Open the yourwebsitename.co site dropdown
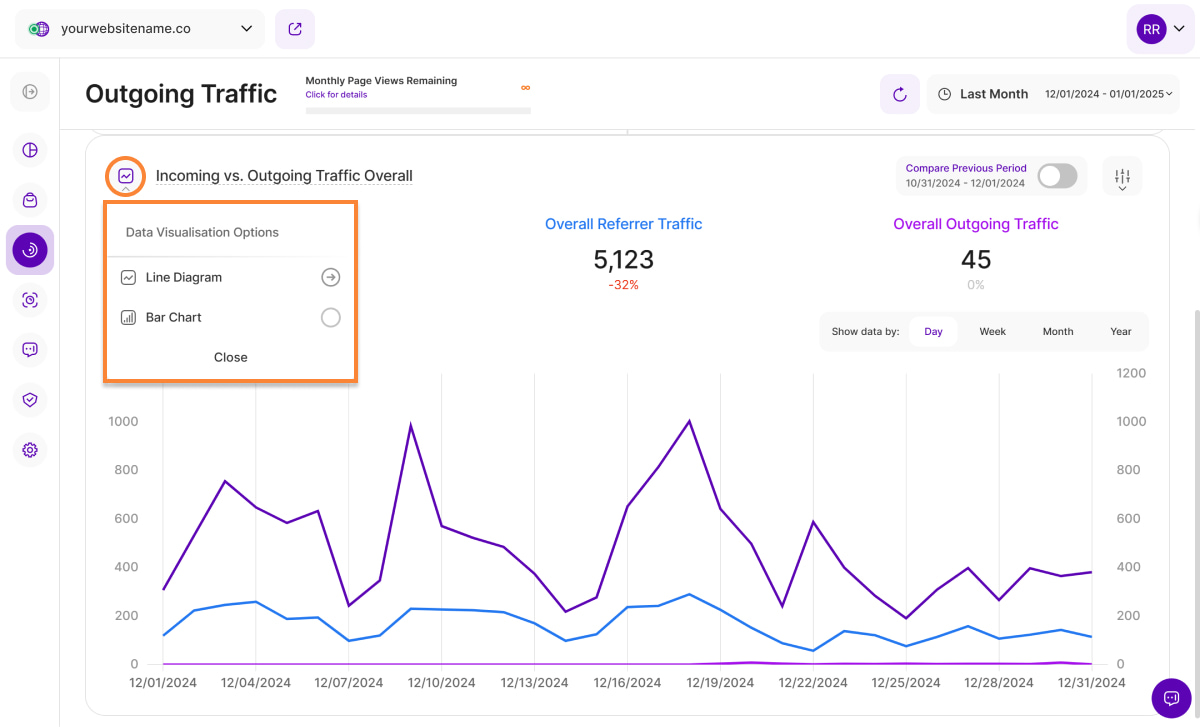 (140, 29)
